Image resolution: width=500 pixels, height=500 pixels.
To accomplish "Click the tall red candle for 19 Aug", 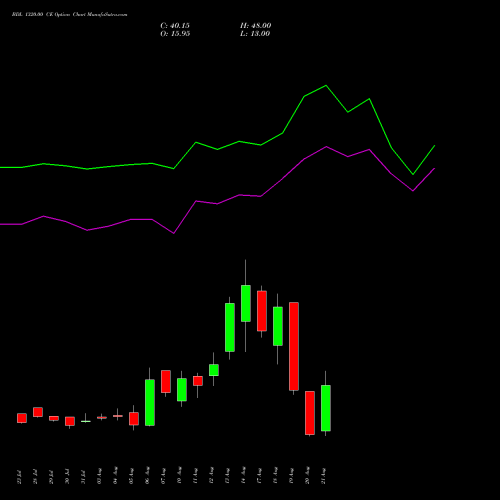I will (294, 346).
